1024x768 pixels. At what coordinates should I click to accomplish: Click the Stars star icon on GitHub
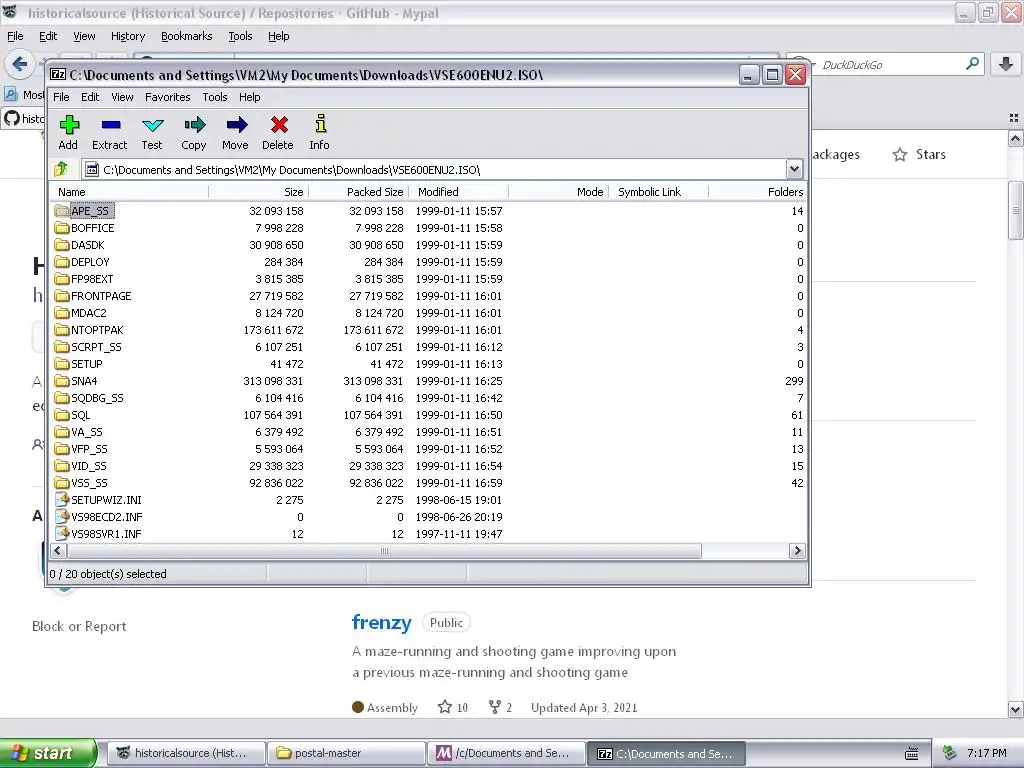coord(900,155)
